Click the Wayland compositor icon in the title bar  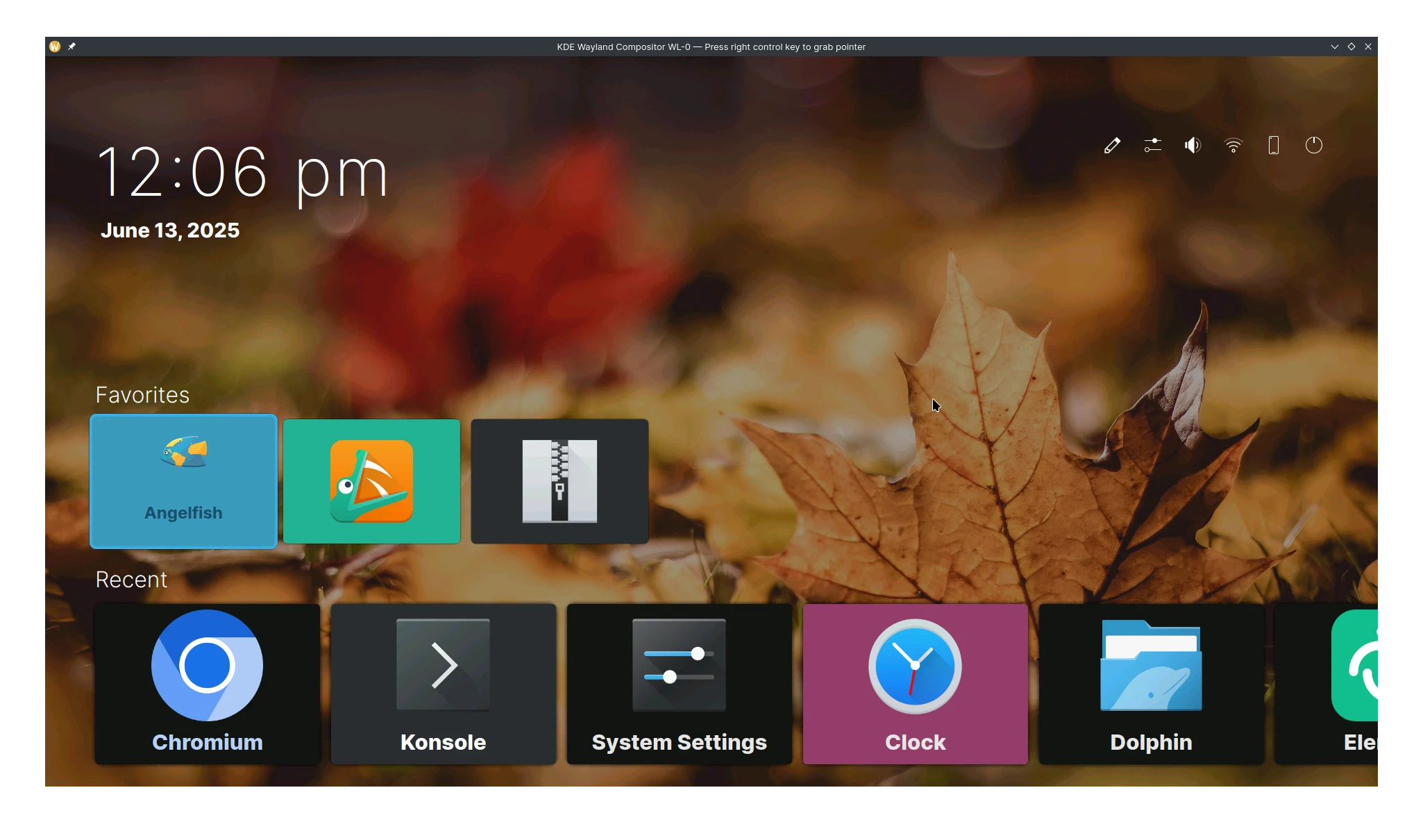pos(54,46)
